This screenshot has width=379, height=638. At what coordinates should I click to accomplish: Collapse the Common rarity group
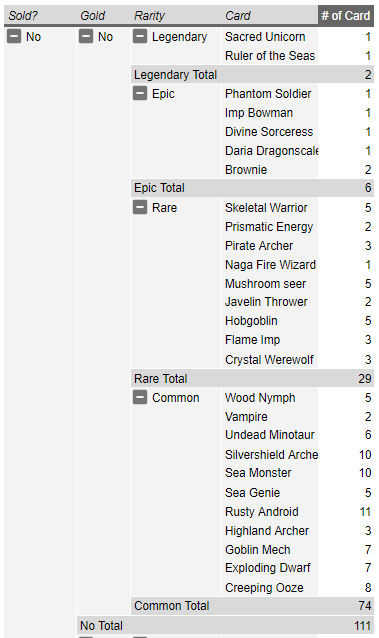[x=140, y=398]
